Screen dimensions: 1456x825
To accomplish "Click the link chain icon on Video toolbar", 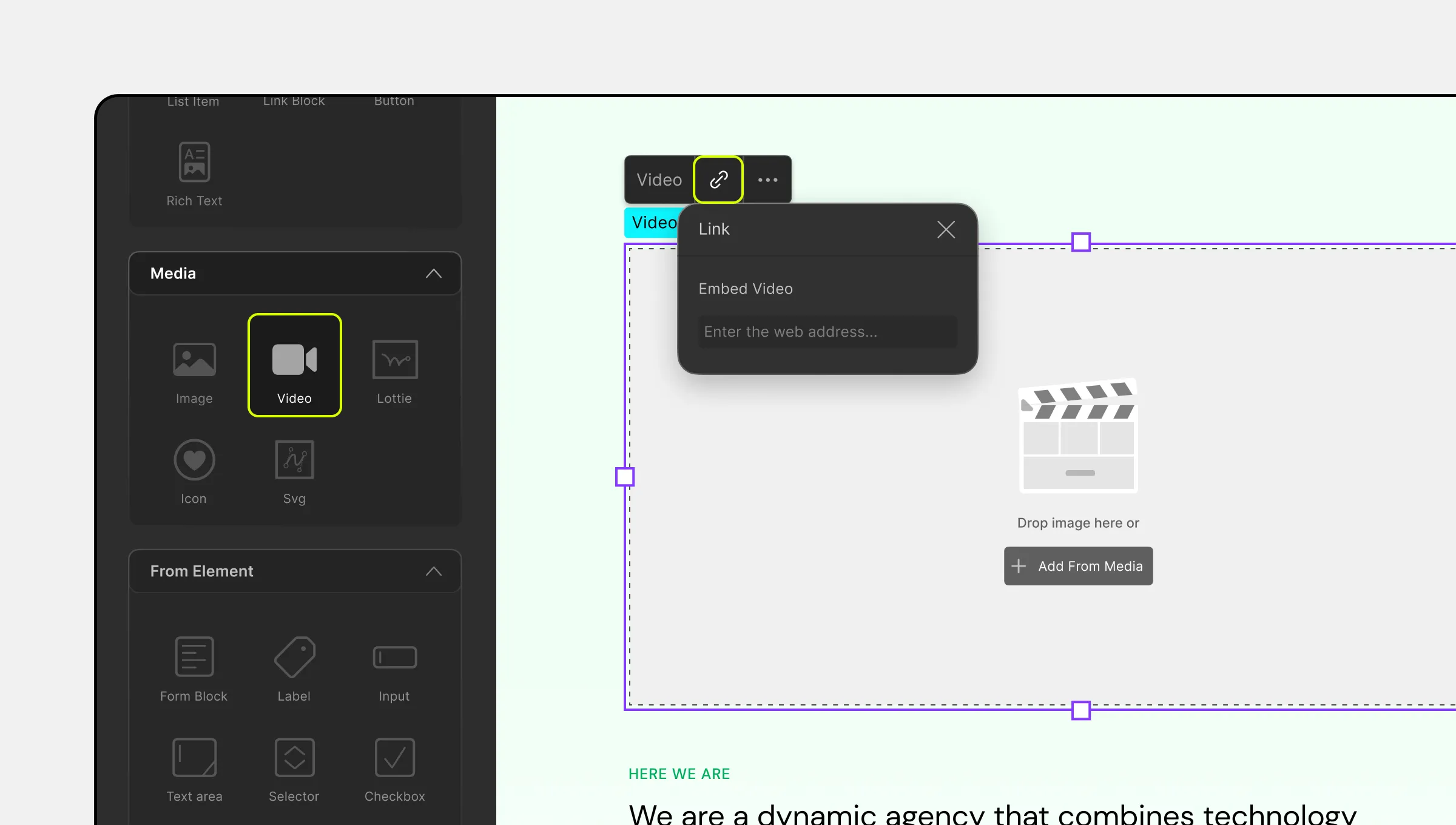I will click(718, 180).
